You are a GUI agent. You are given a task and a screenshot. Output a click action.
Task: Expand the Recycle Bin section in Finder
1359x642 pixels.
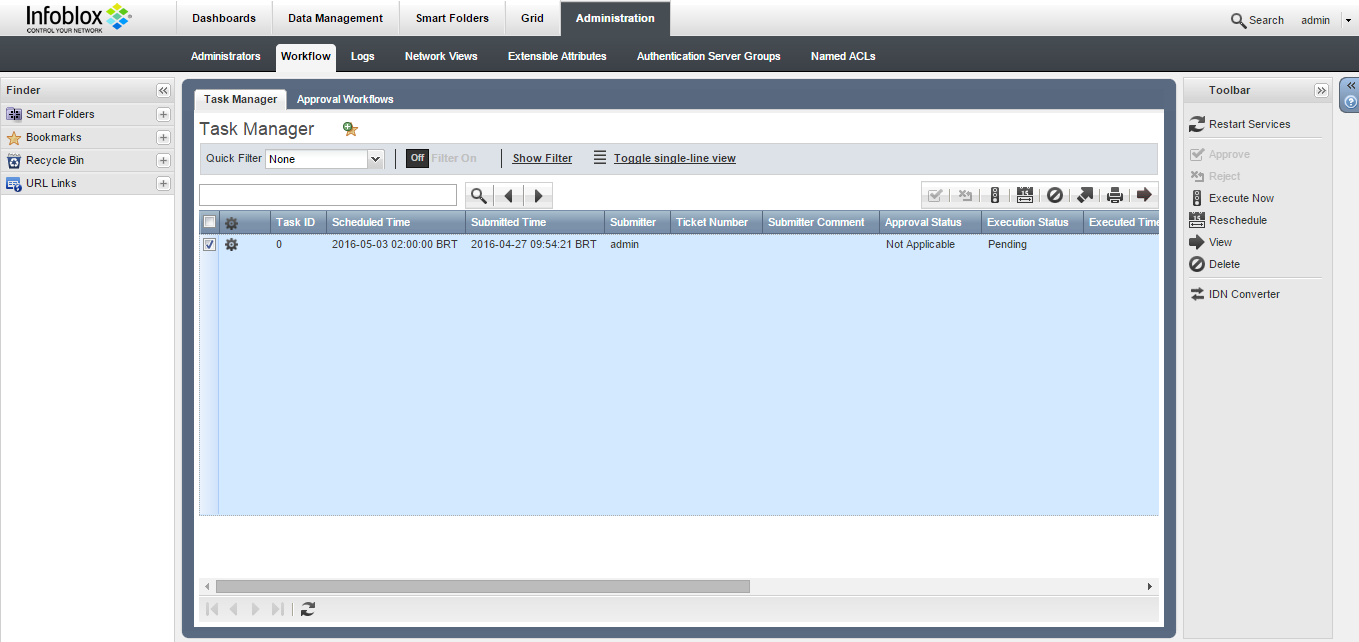pyautogui.click(x=163, y=160)
